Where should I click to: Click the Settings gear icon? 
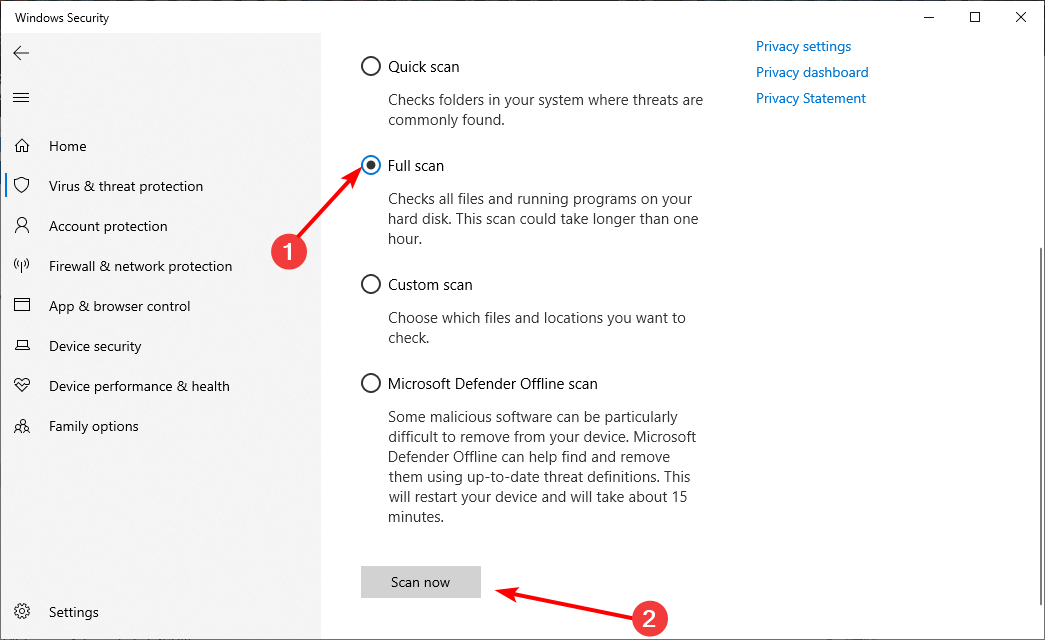point(22,612)
